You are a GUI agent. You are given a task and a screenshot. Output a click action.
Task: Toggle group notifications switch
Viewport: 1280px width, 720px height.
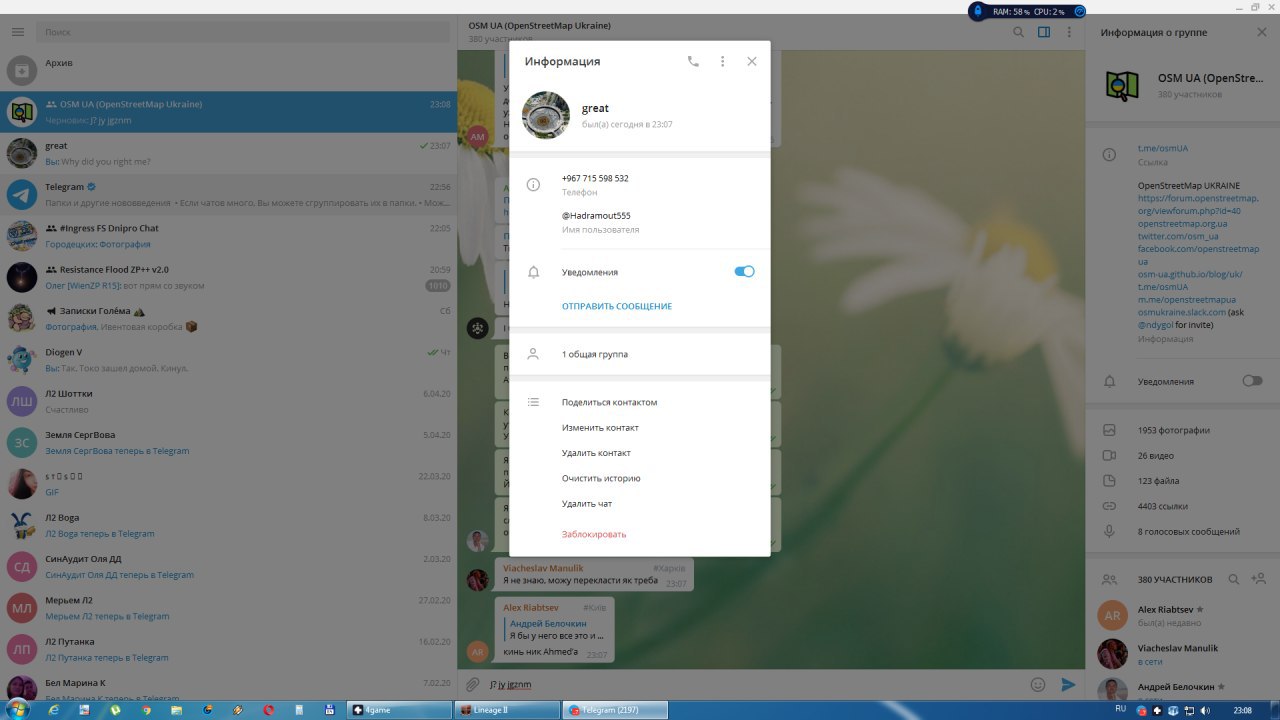tap(1252, 381)
